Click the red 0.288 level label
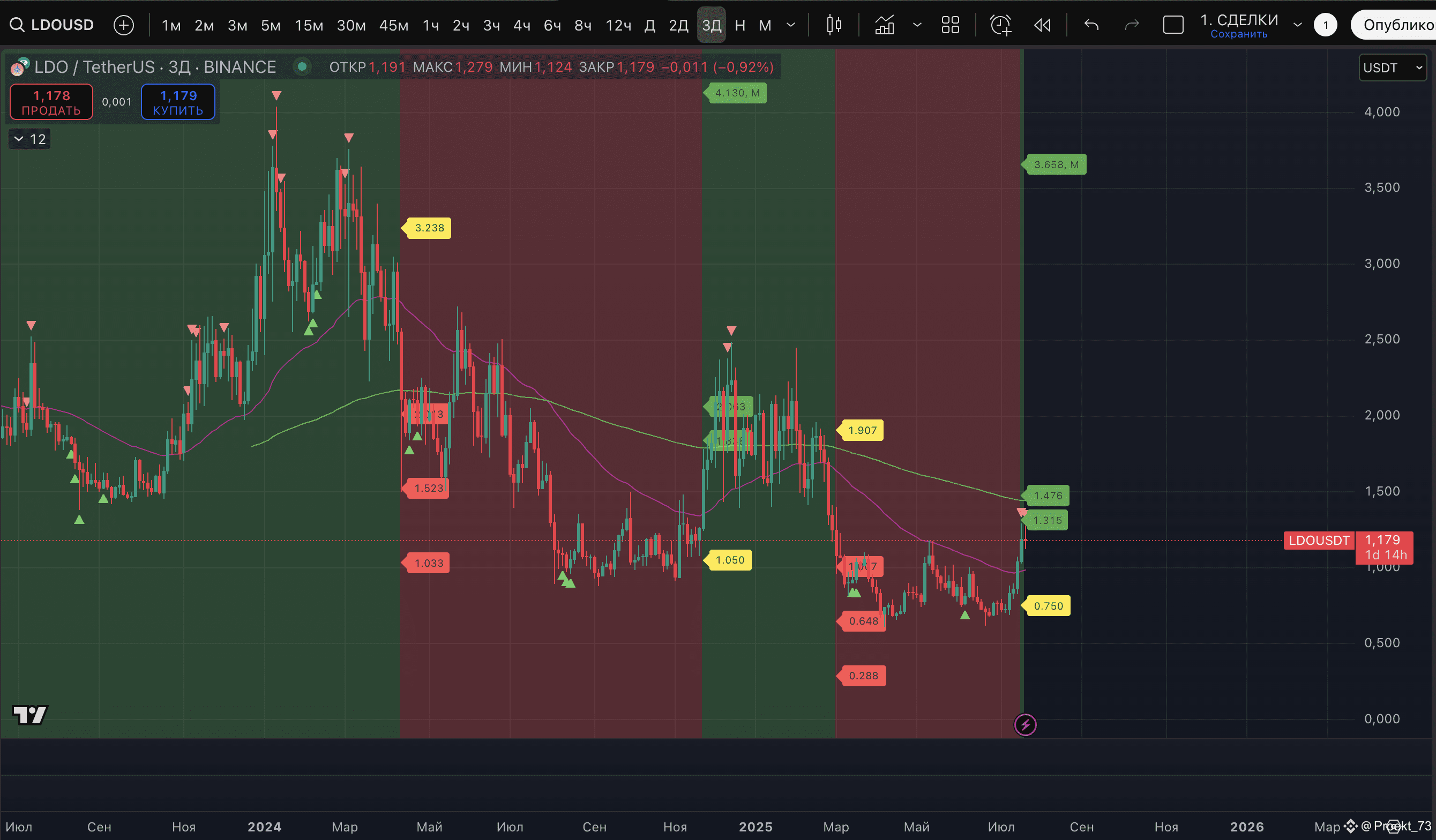 (861, 676)
